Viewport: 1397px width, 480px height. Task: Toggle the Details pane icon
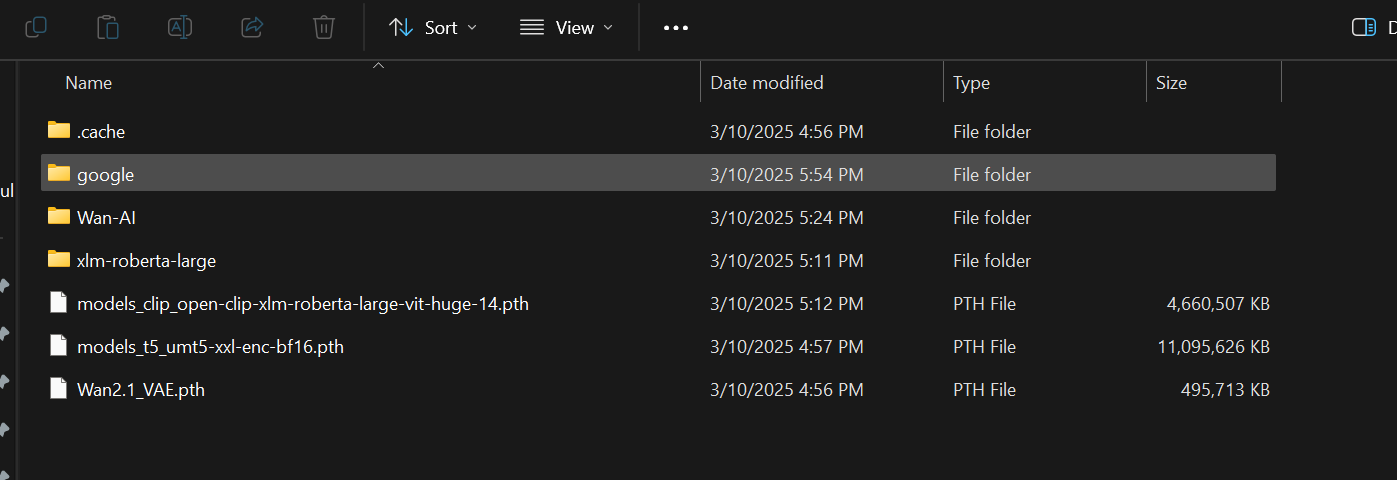click(x=1363, y=27)
